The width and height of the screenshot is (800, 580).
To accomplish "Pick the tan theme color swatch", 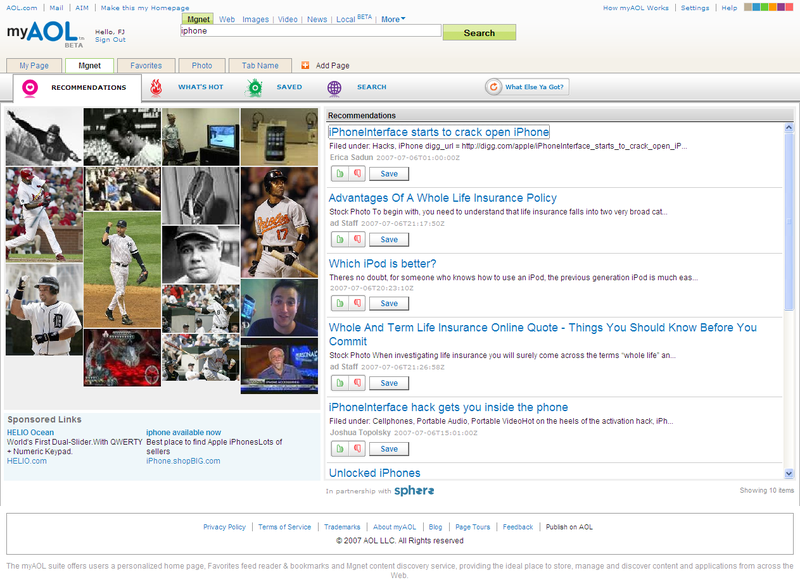I will (748, 7).
